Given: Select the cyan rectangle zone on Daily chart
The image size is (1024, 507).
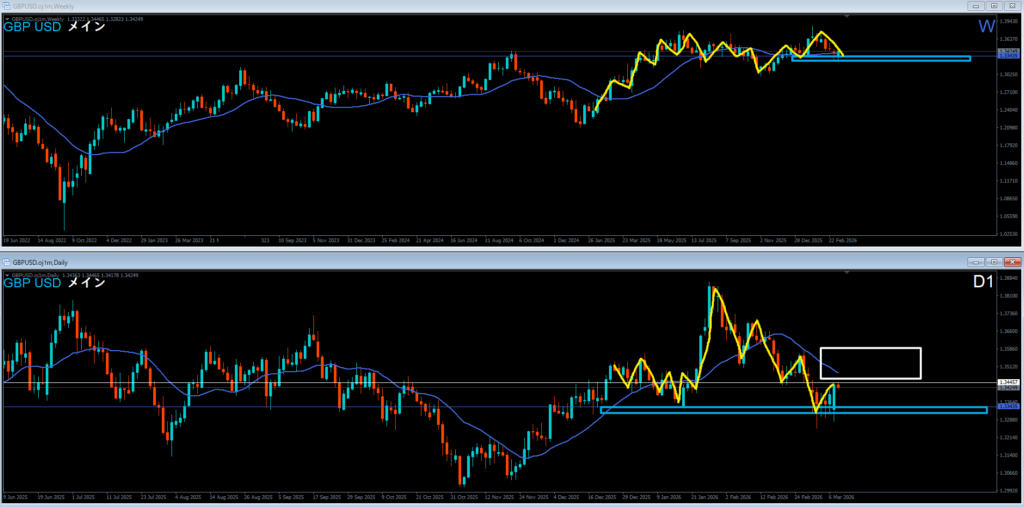Looking at the screenshot, I should 793,410.
